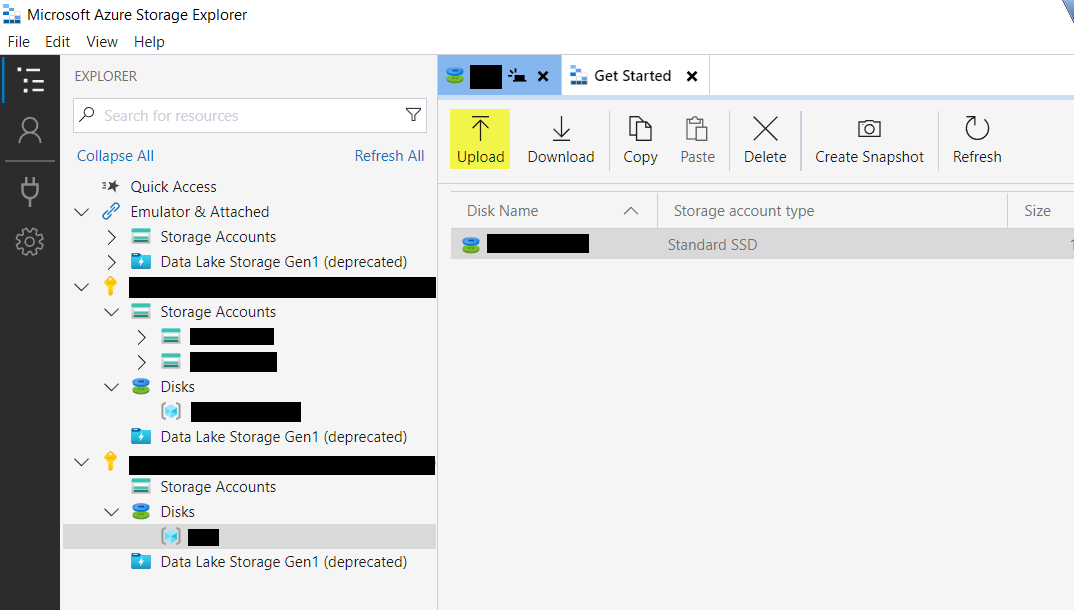The image size is (1074, 610).
Task: Click first subscription's Disks icon
Action: pyautogui.click(x=141, y=387)
